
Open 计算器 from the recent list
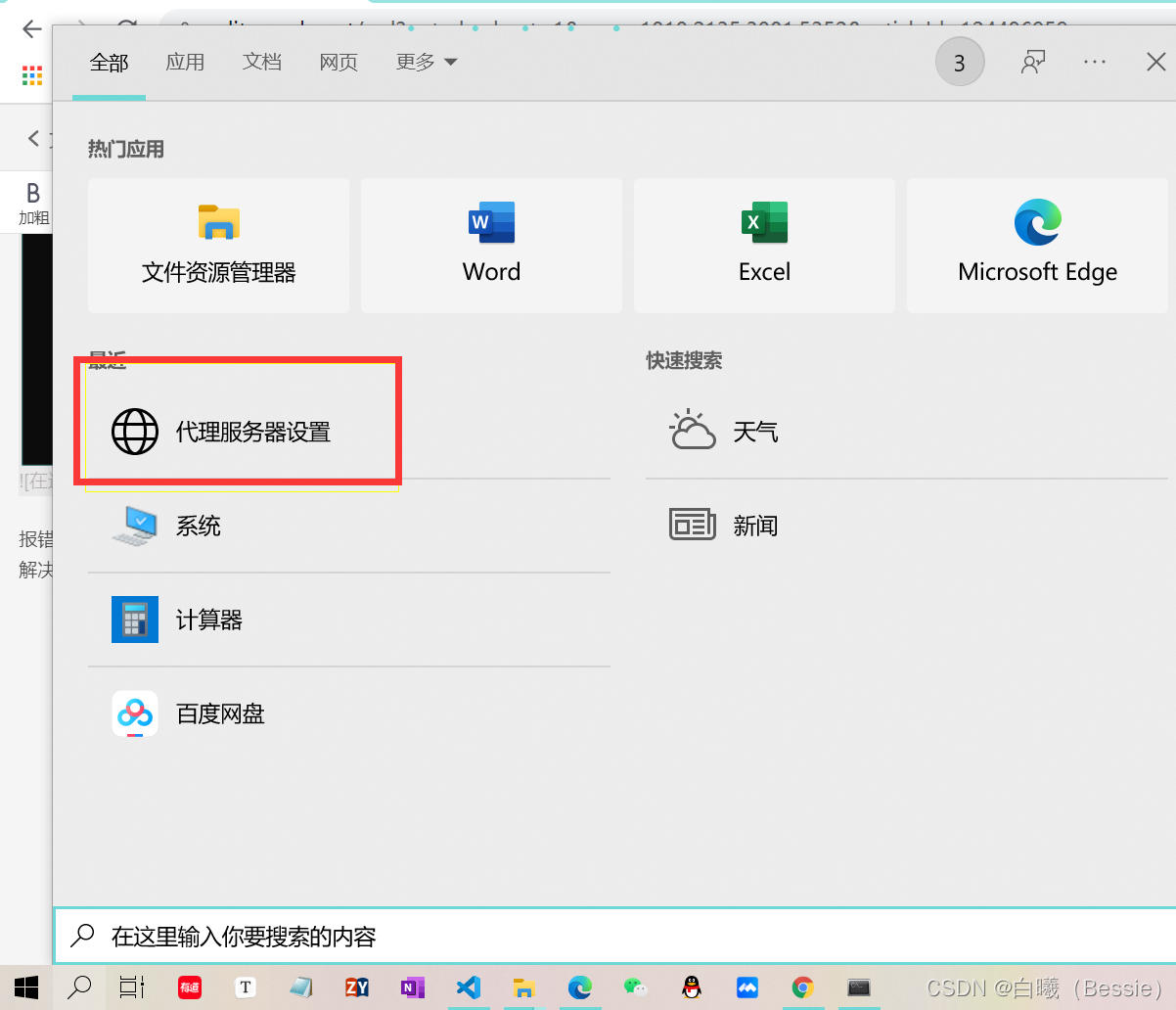pos(348,620)
